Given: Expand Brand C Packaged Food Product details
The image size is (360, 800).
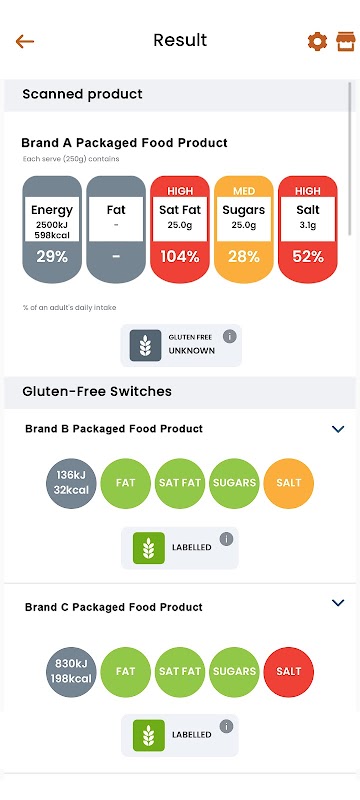Looking at the screenshot, I should pyautogui.click(x=338, y=603).
